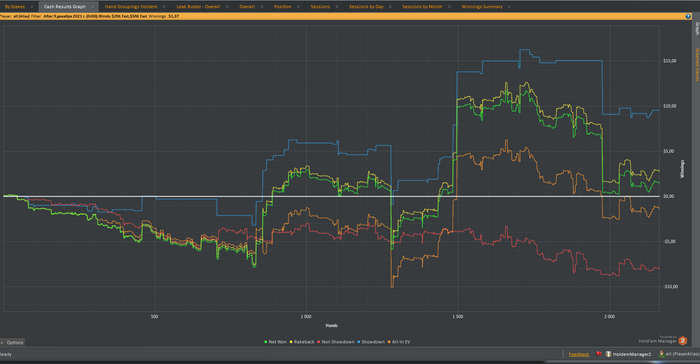The image size is (700, 364).
Task: Select the Cash Results Graph tab
Action: pos(65,7)
